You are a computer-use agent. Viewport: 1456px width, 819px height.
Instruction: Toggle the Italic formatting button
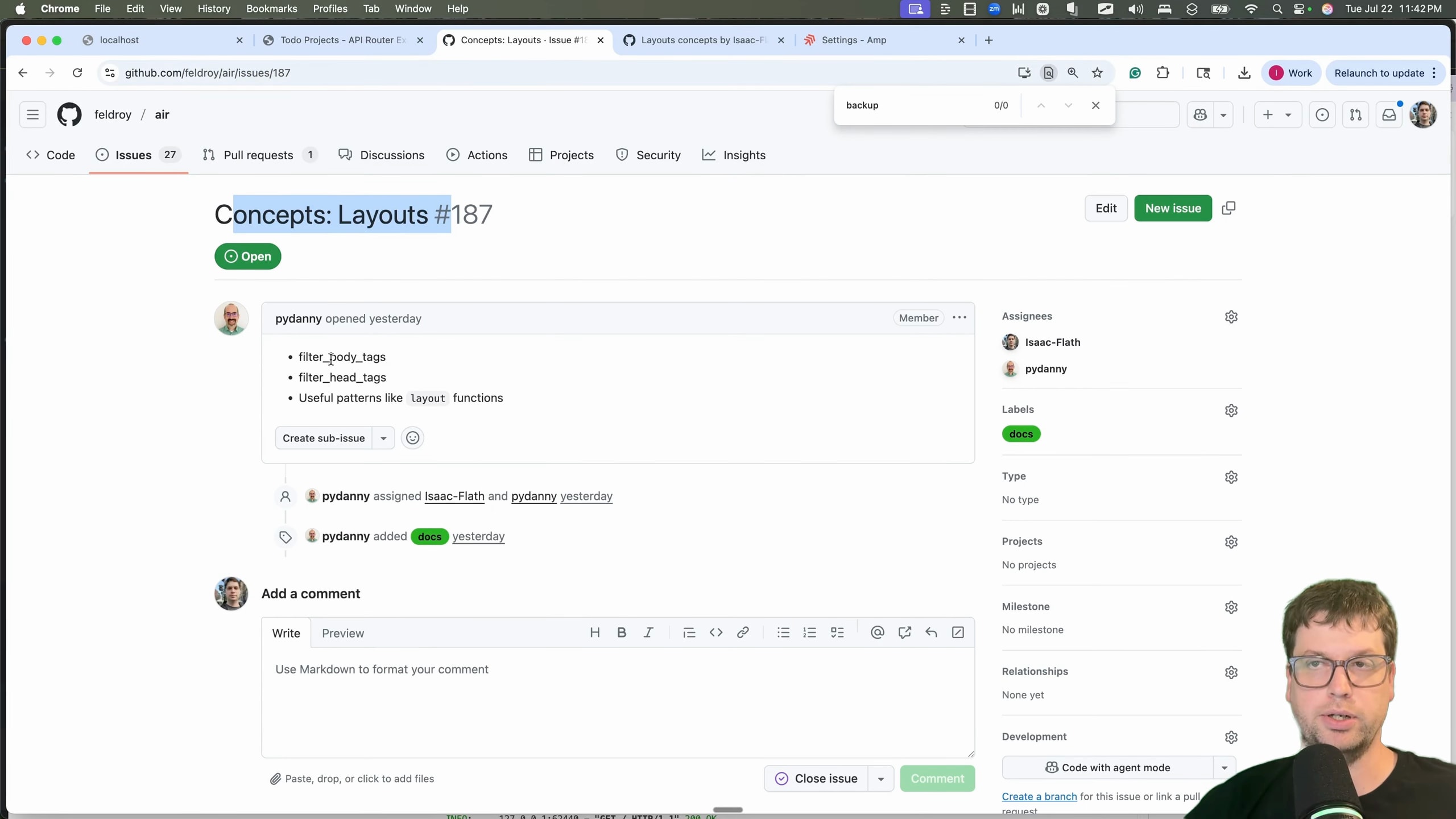pos(648,632)
